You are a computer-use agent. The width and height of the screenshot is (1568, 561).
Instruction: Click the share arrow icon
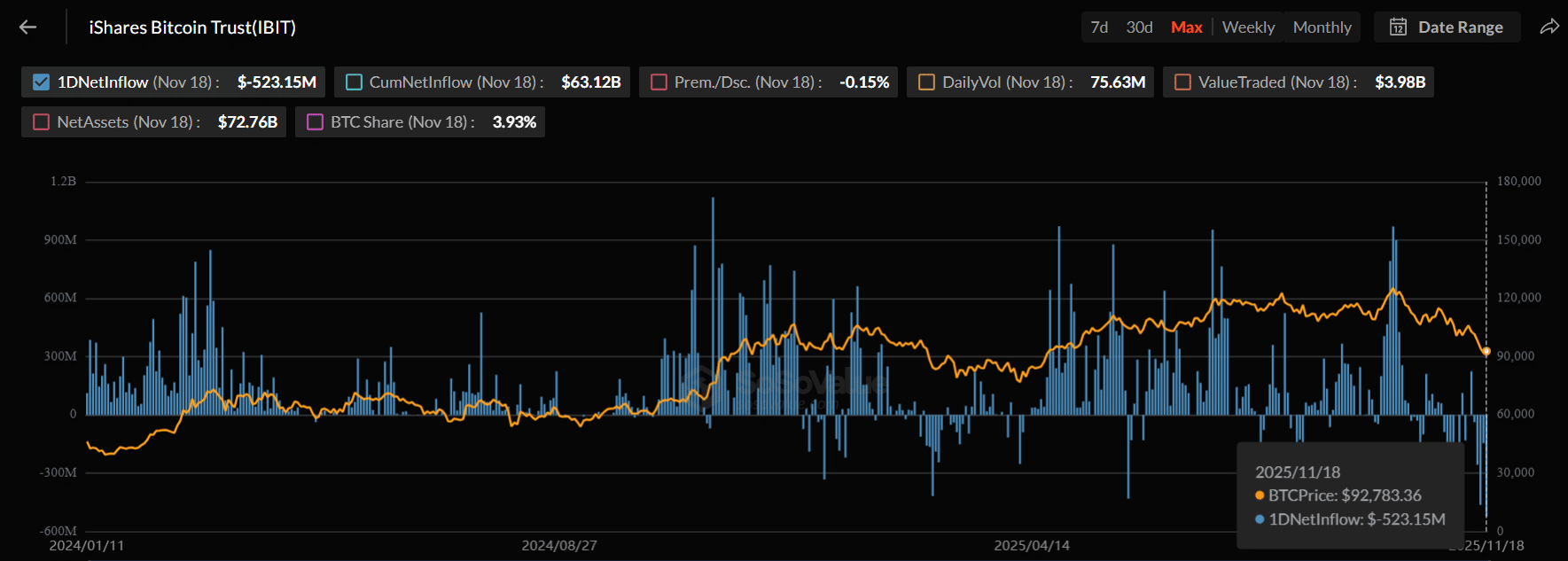pyautogui.click(x=1548, y=27)
